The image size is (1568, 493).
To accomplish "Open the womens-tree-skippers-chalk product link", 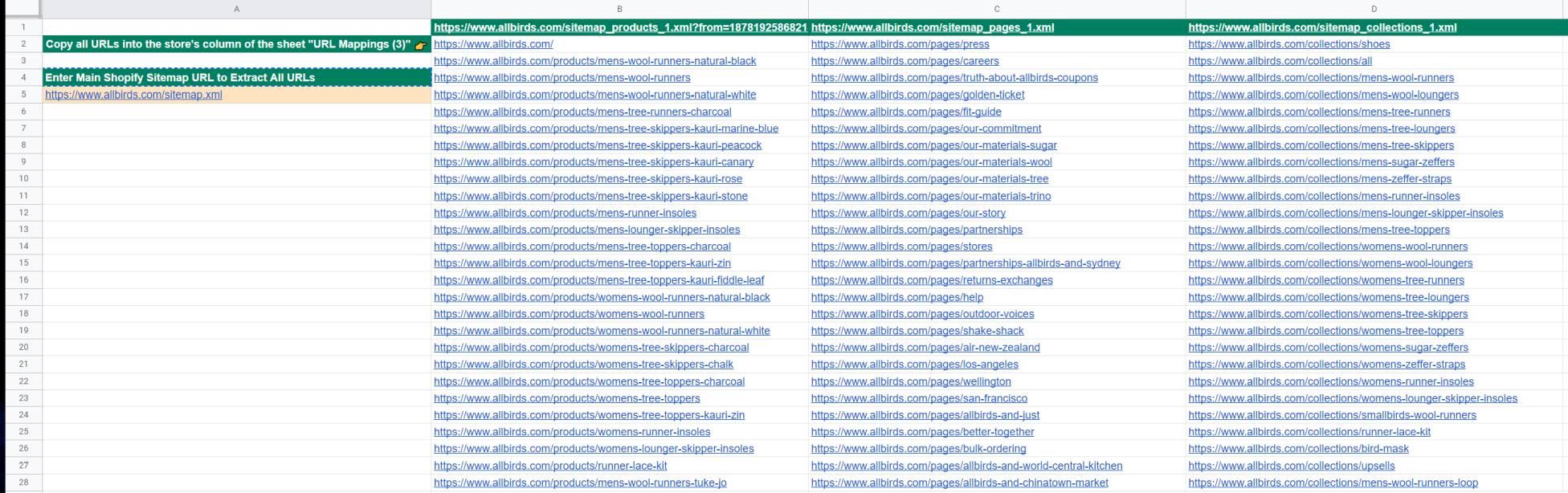I will [583, 365].
